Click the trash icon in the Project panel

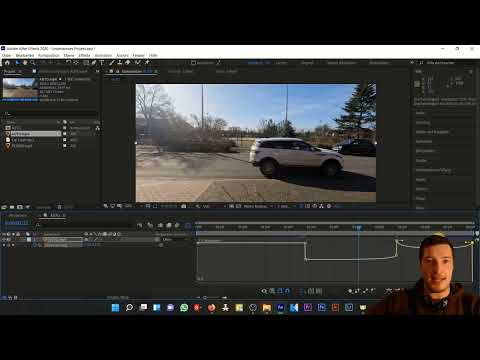[x=59, y=207]
